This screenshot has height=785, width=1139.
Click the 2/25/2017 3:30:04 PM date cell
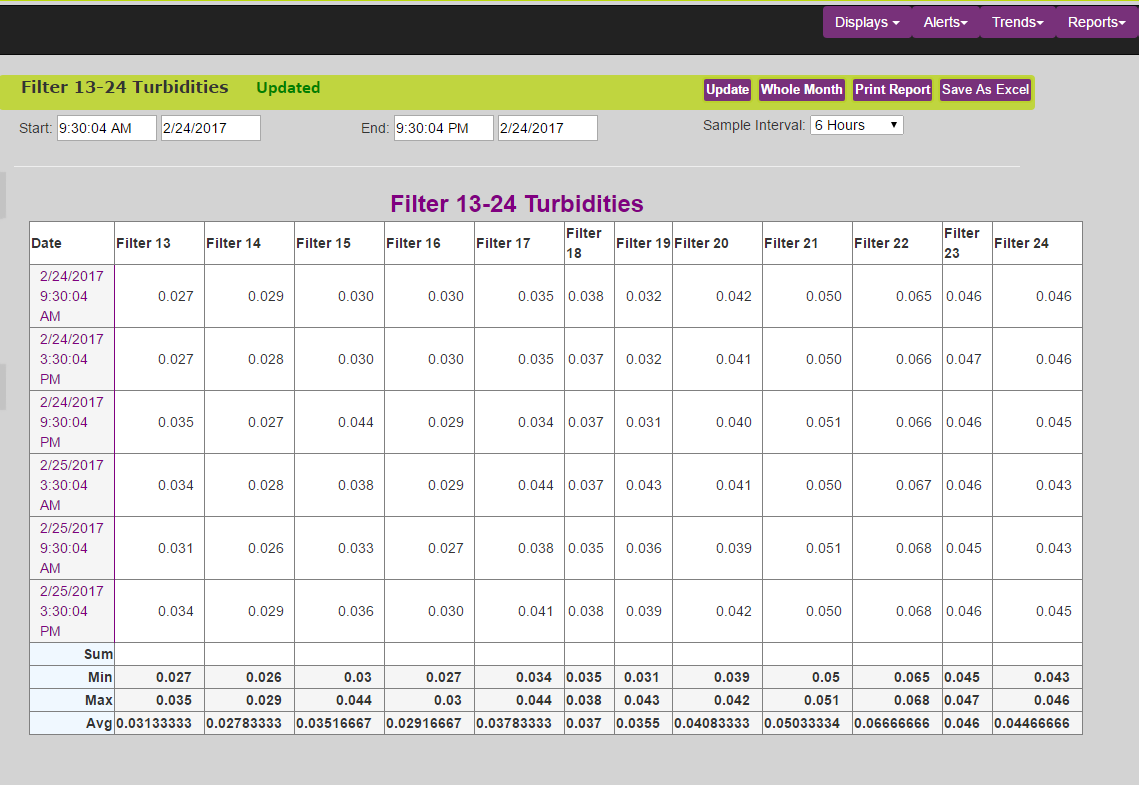(x=72, y=611)
